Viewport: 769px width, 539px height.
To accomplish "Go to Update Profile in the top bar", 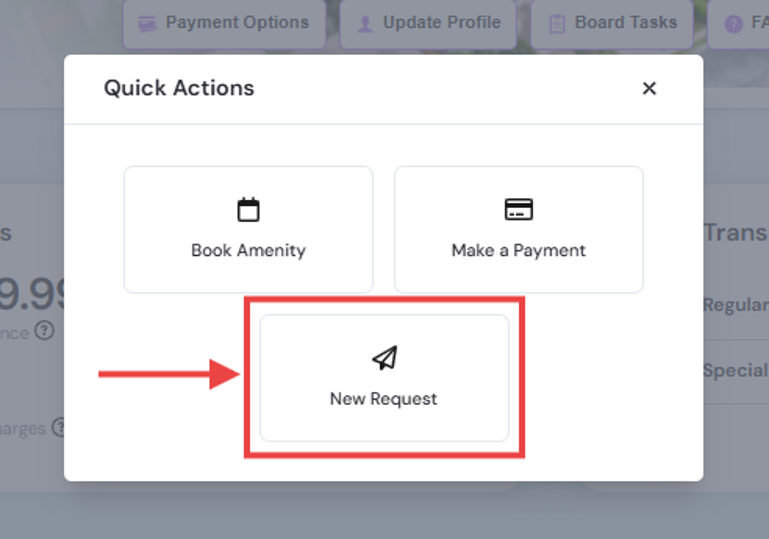I will 428,23.
